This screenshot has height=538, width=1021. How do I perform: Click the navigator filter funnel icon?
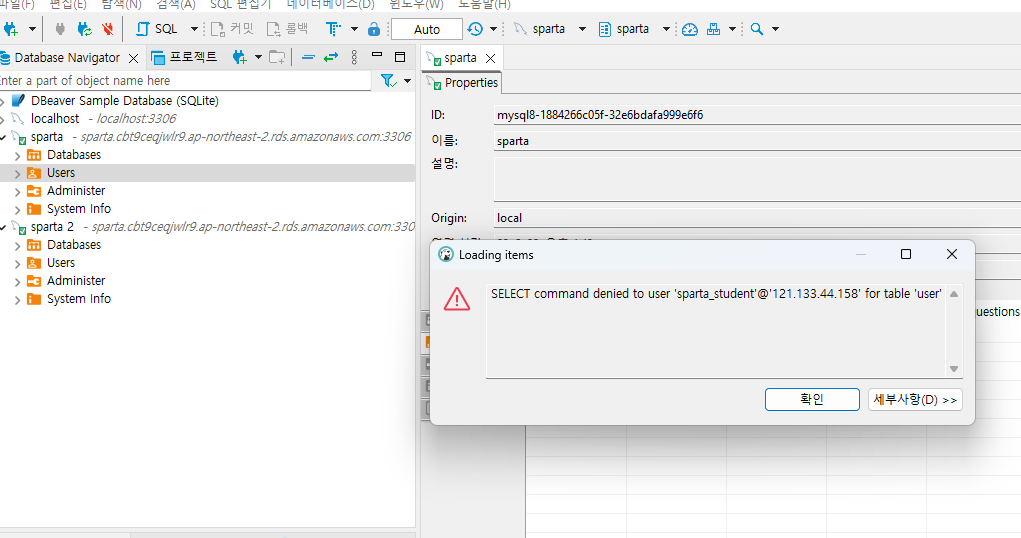[389, 81]
